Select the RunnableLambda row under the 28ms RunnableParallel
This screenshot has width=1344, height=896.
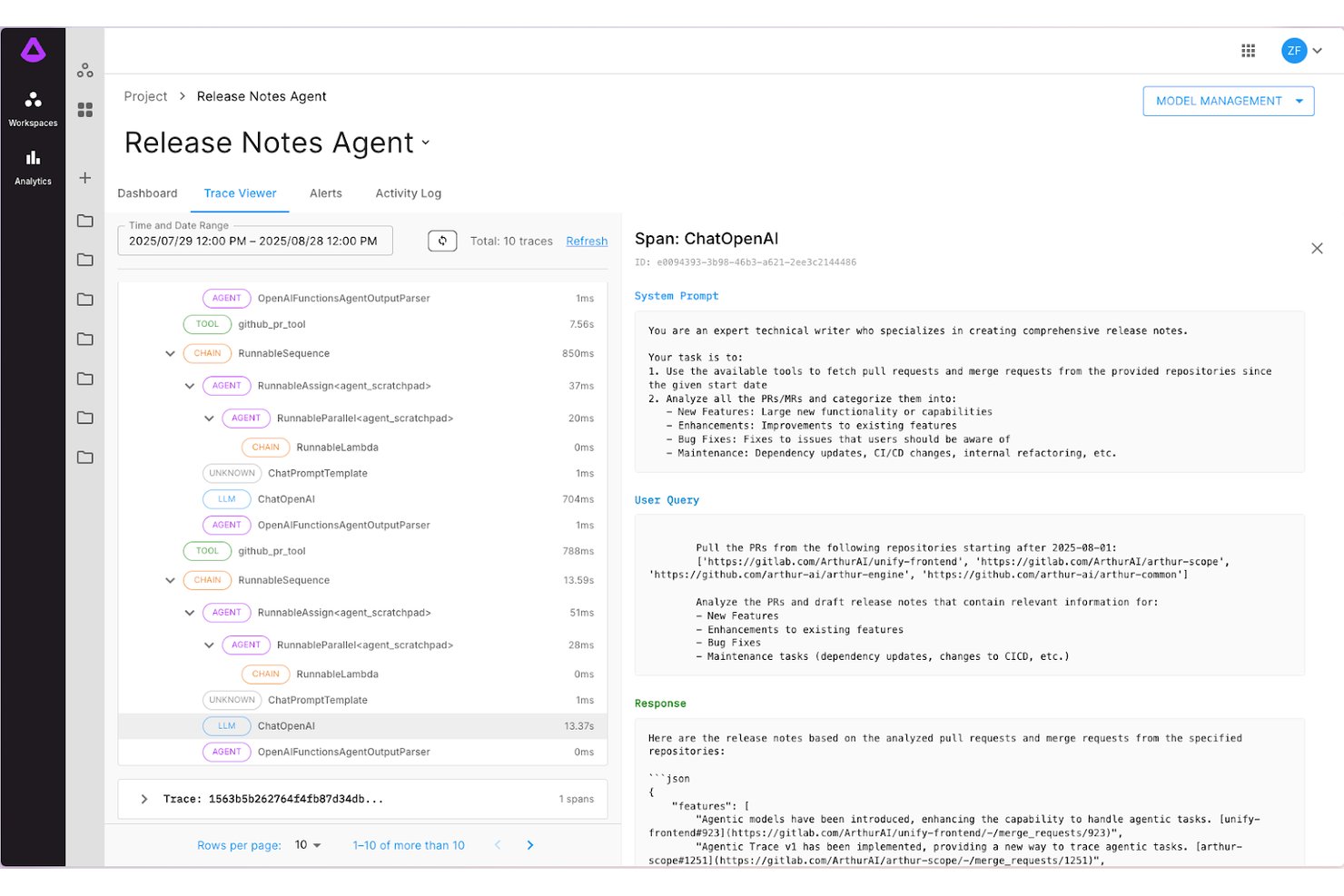point(362,674)
